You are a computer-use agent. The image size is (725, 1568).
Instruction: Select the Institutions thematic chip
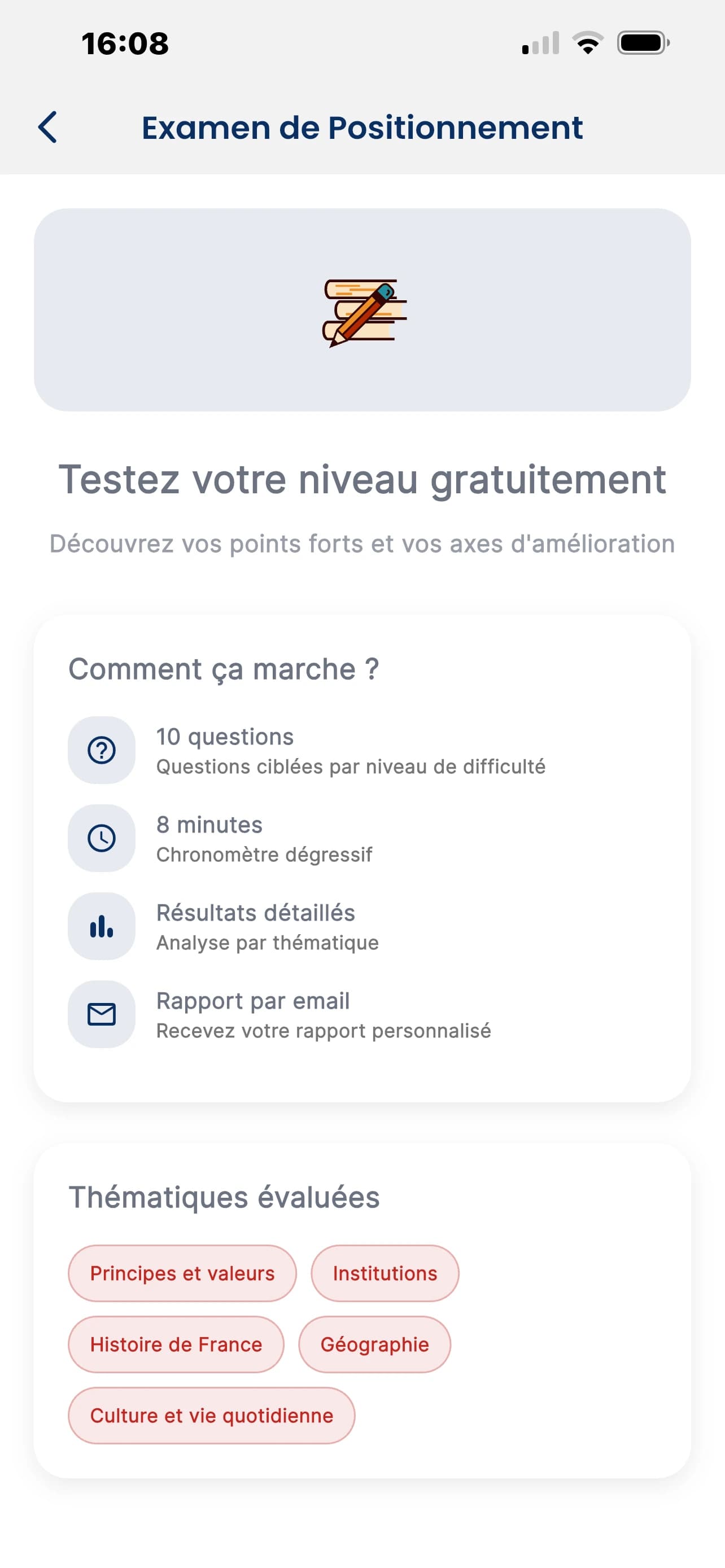384,1273
